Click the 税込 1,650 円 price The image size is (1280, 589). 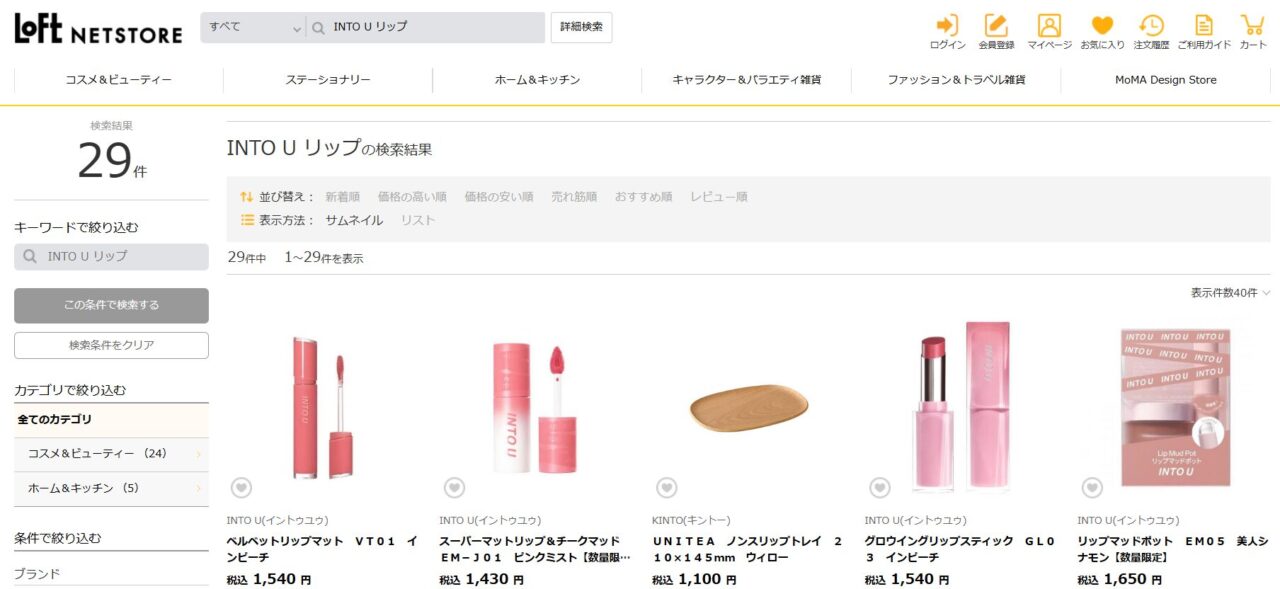pyautogui.click(x=1119, y=579)
